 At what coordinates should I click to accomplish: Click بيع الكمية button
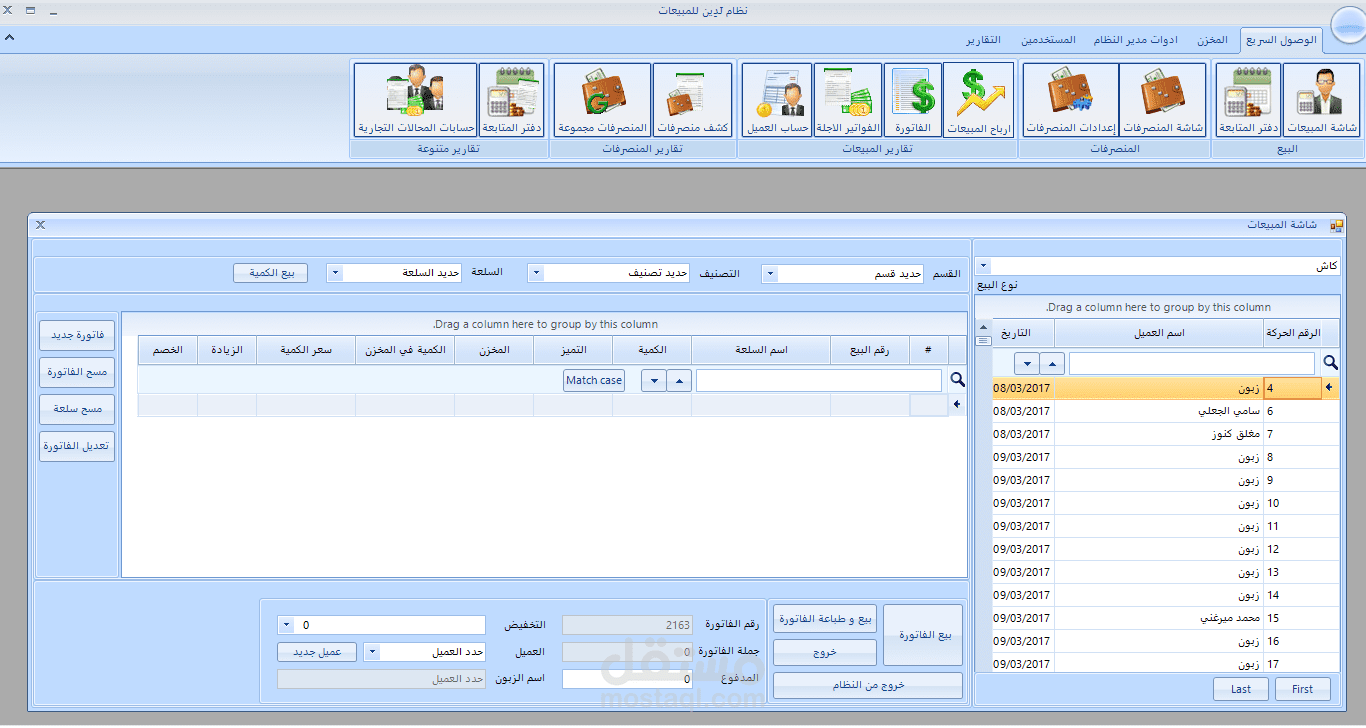[x=271, y=273]
